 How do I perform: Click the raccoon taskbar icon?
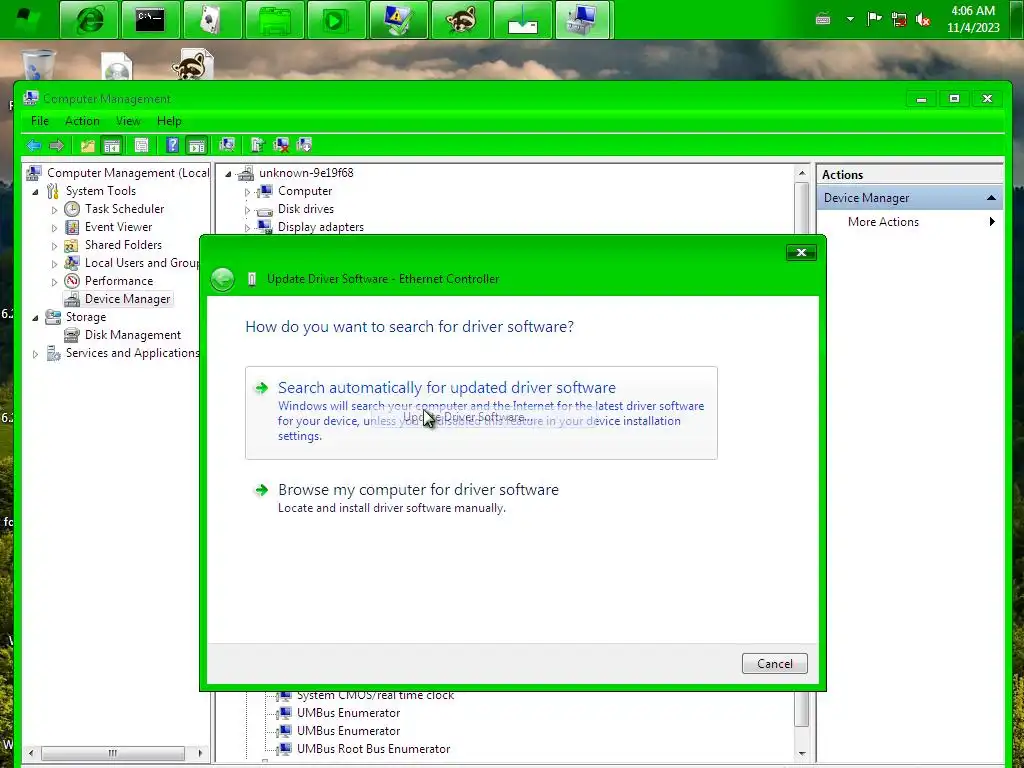click(460, 20)
